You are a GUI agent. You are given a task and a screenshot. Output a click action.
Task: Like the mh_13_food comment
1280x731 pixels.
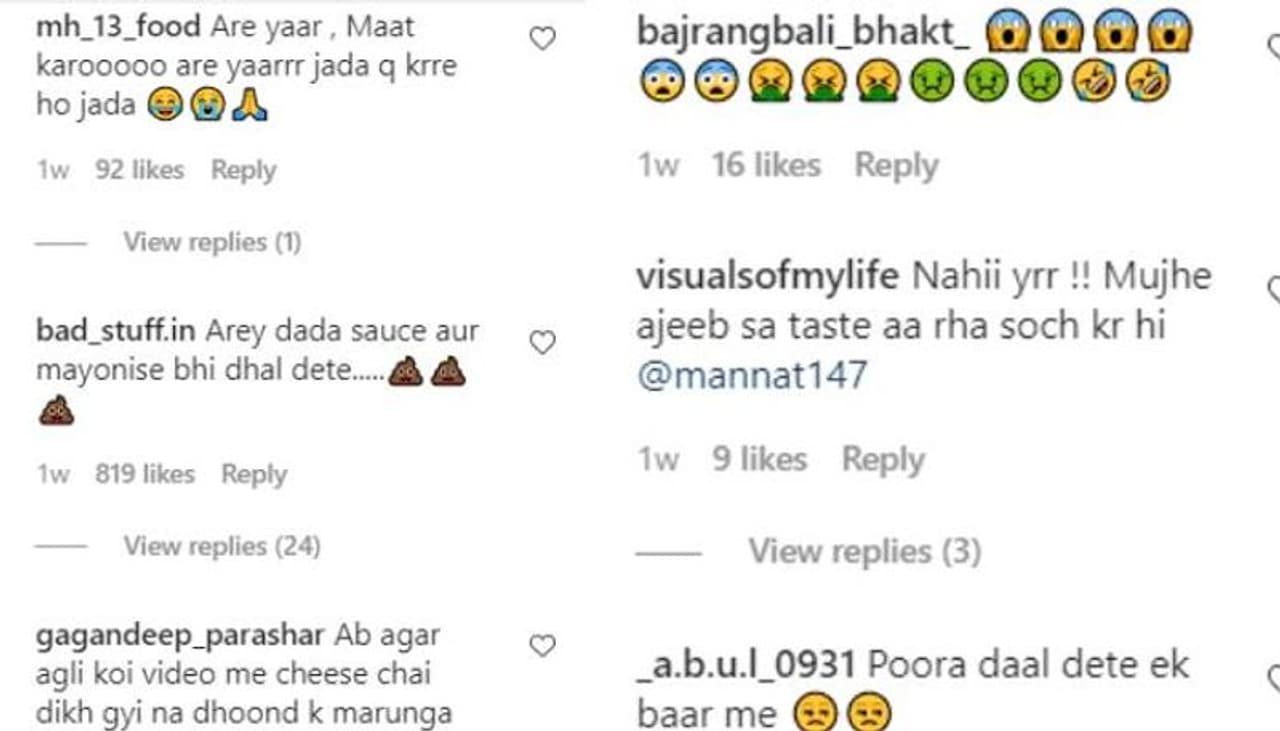[x=542, y=39]
